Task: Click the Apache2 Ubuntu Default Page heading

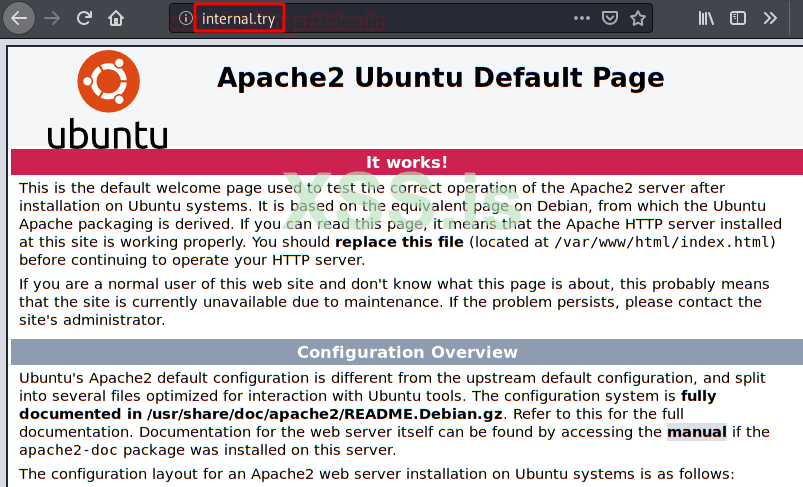Action: (440, 78)
